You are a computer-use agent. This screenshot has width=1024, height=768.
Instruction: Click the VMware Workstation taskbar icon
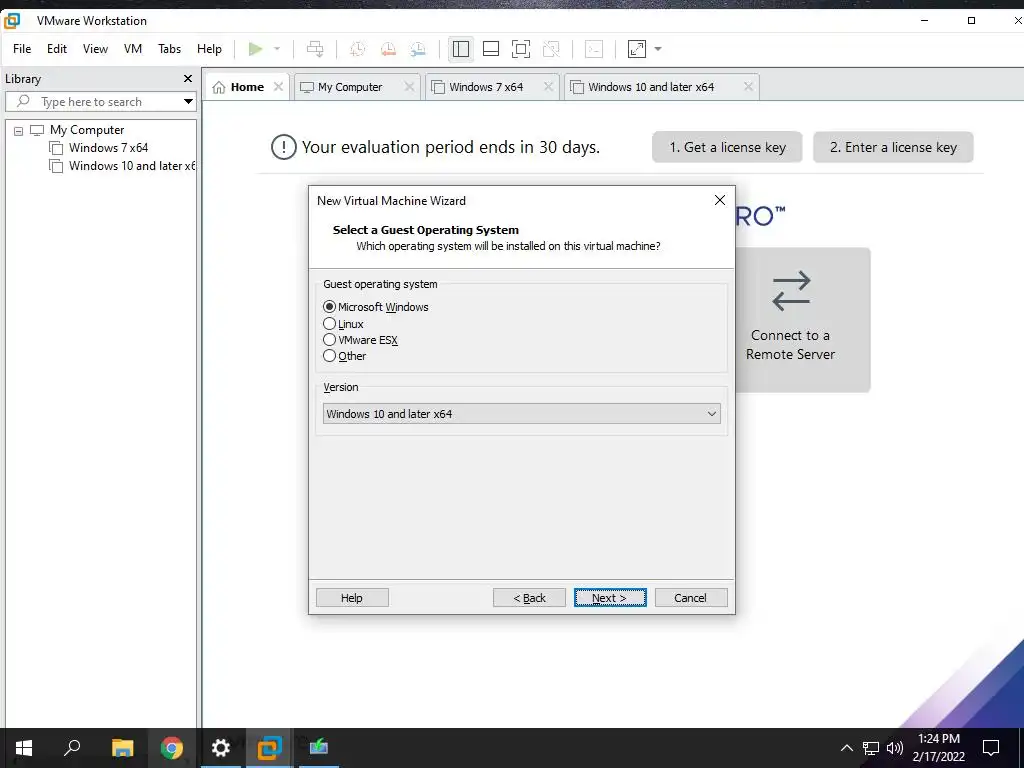[x=269, y=748]
